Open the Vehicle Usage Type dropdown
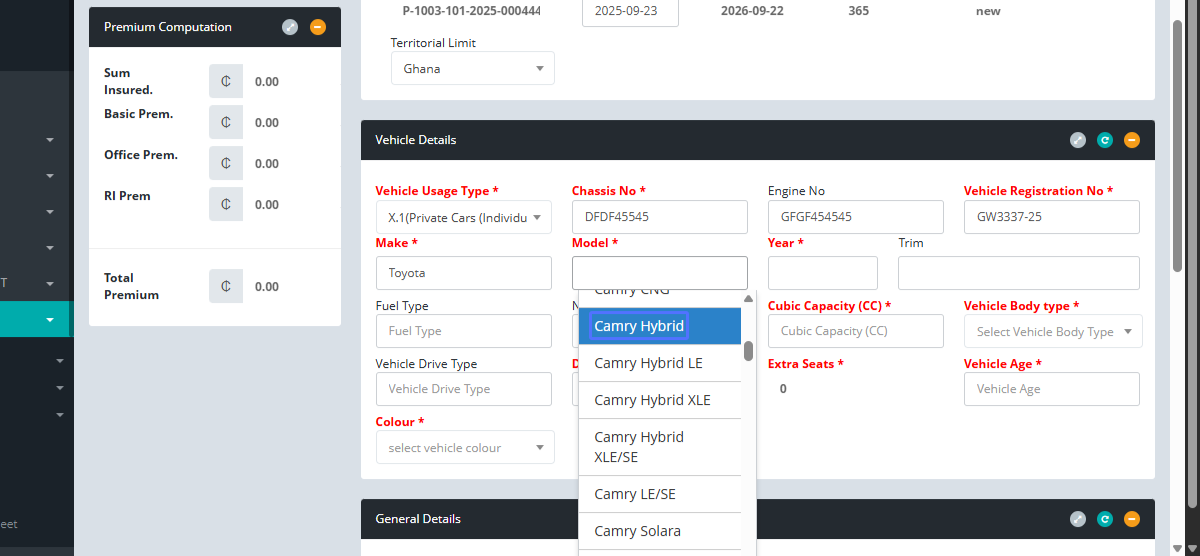The width and height of the screenshot is (1200, 556). pos(463,217)
